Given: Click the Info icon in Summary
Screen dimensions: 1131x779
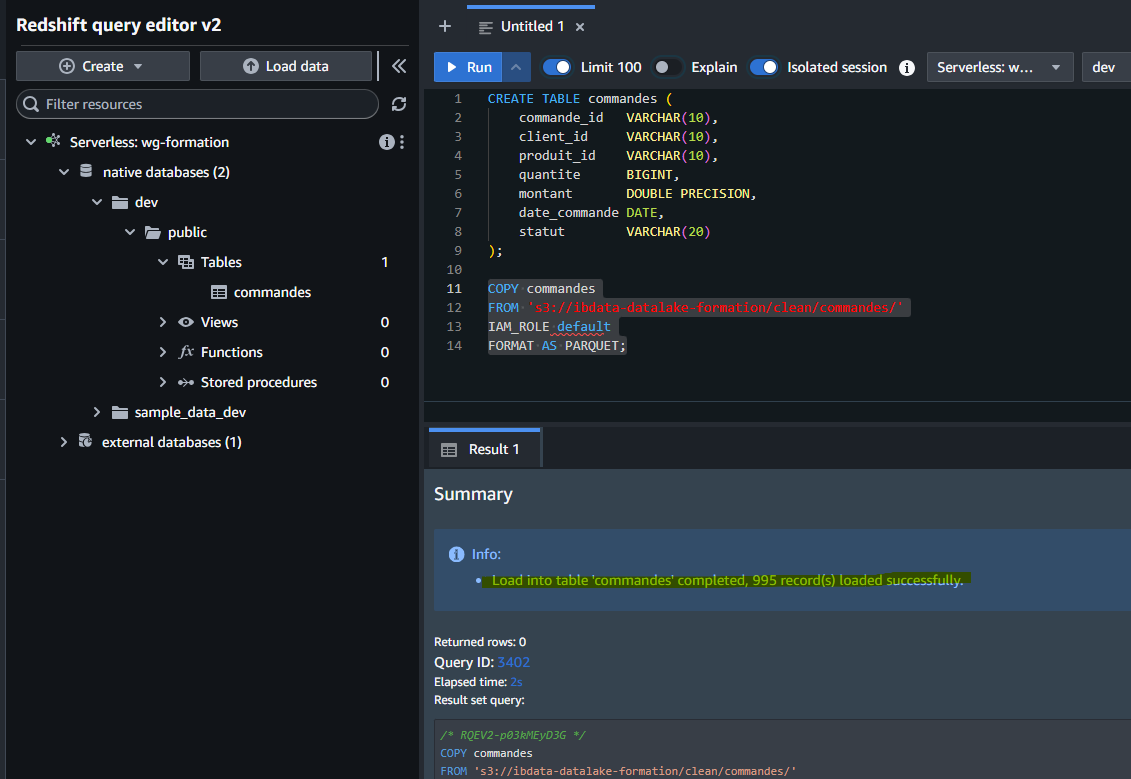Looking at the screenshot, I should [x=457, y=554].
